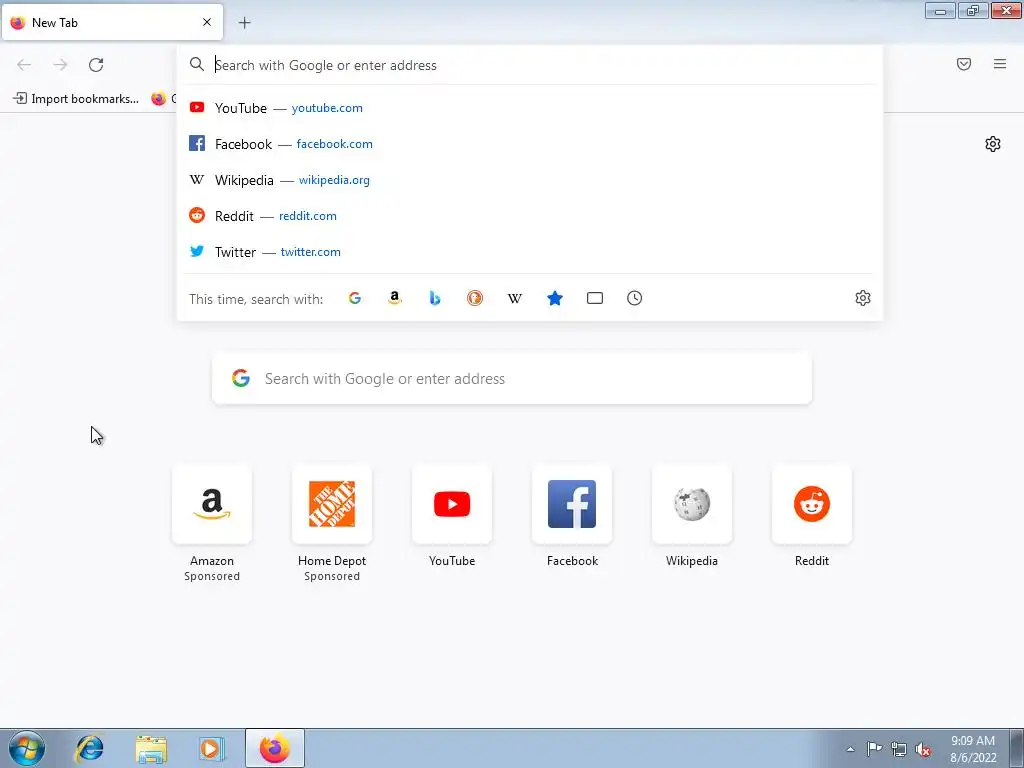Close the New Tab tab

tap(207, 22)
